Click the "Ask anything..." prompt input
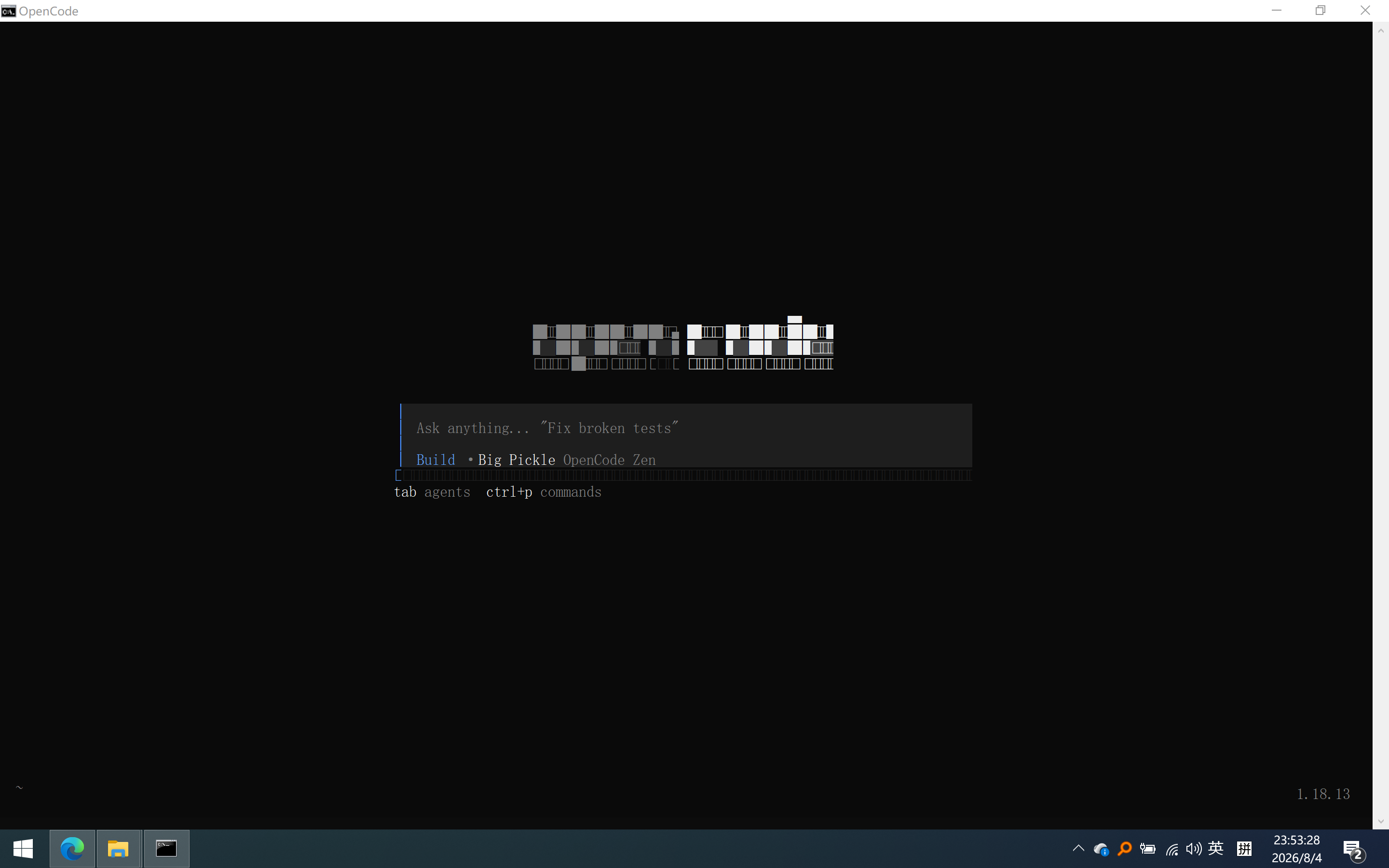Viewport: 1389px width, 868px height. 686,428
